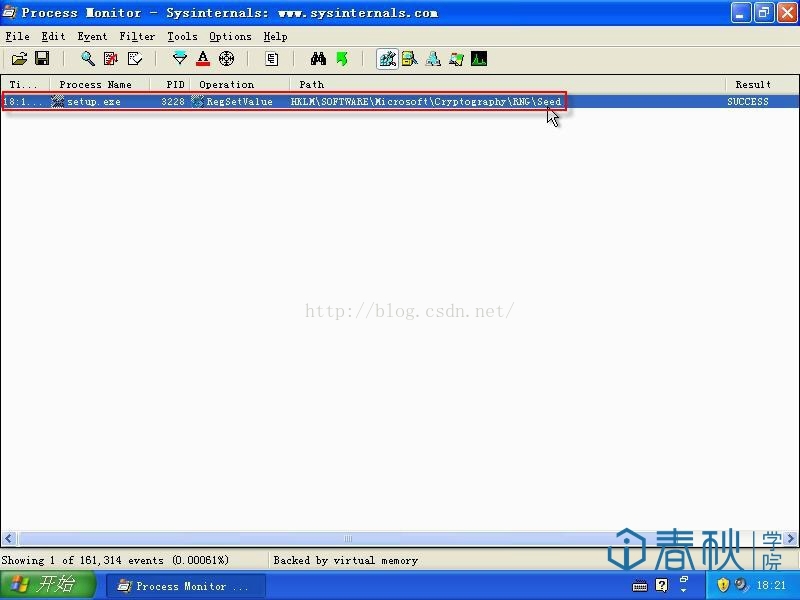
Task: Click the Showing 1 of 161,314 events status
Action: [115, 560]
